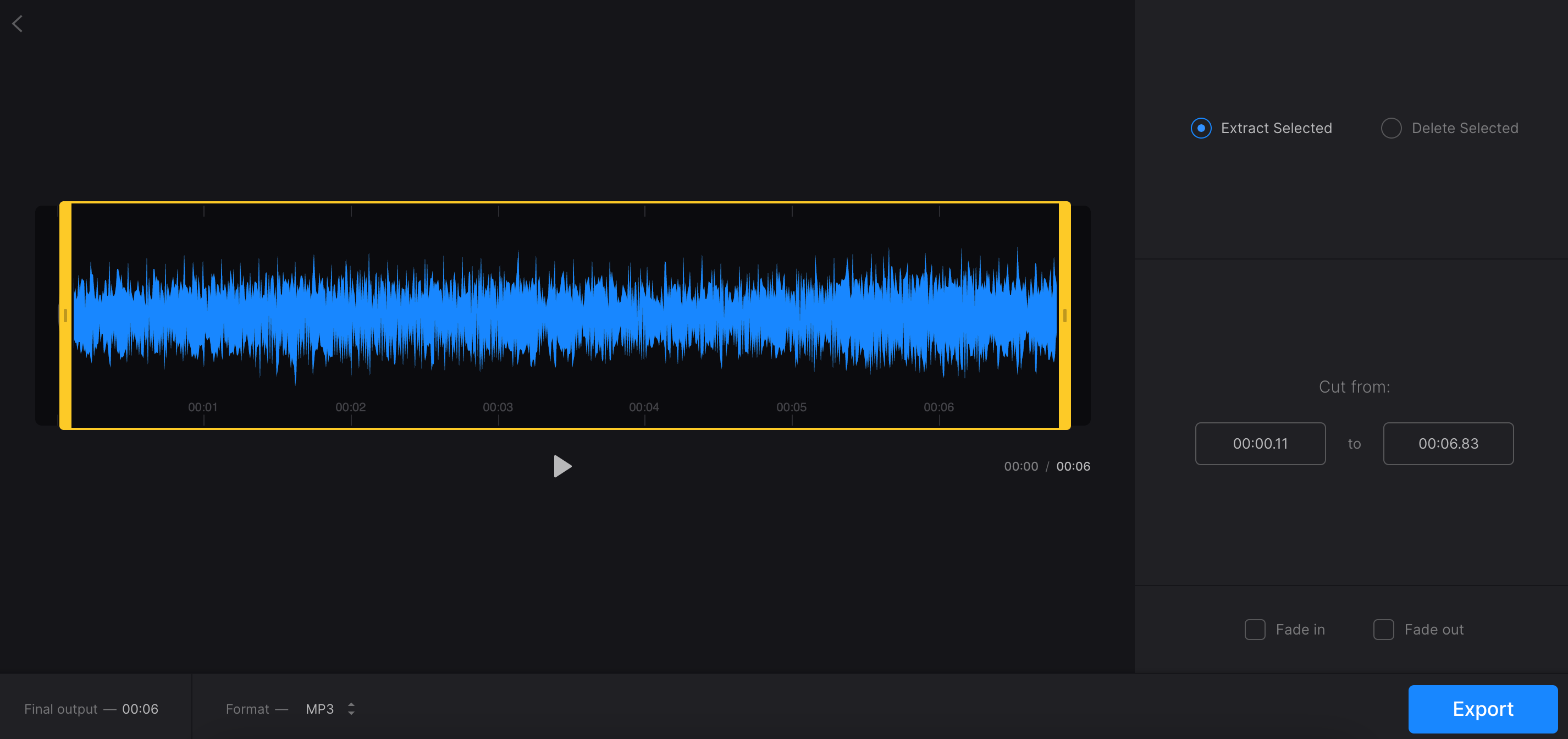Click the format stepper arrows beside MP3
1568x739 pixels.
pyautogui.click(x=351, y=709)
